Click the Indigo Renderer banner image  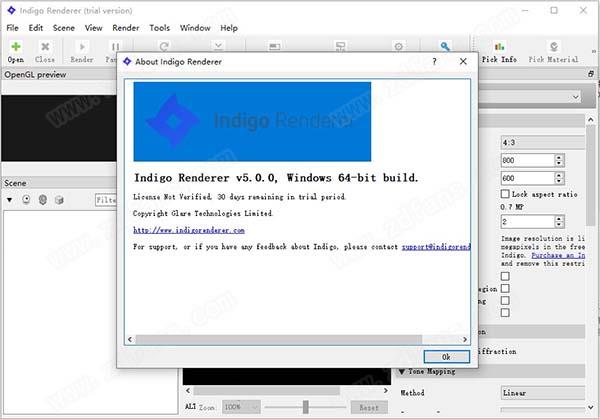click(252, 121)
